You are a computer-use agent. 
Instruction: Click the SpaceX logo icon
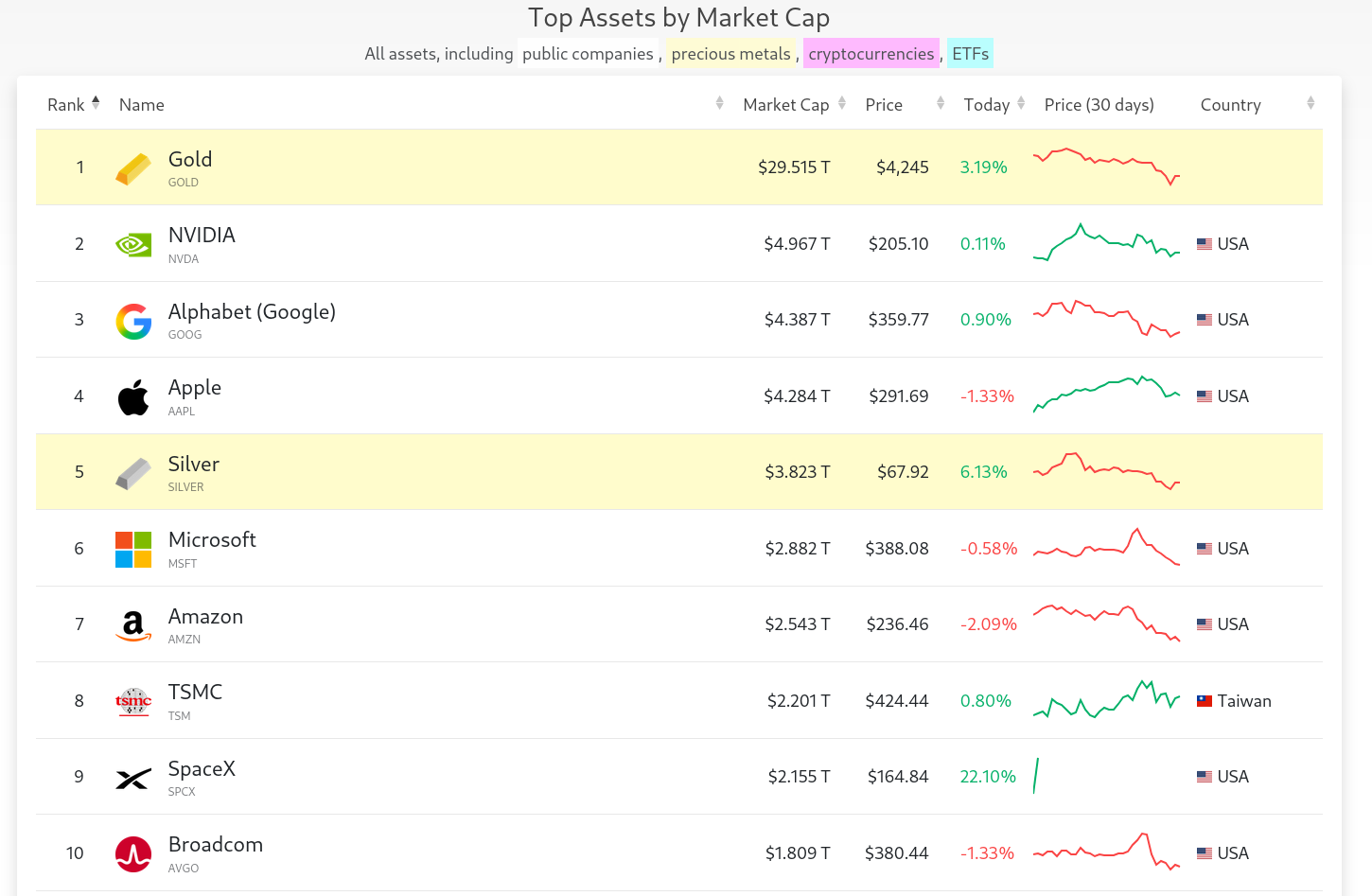(x=133, y=779)
